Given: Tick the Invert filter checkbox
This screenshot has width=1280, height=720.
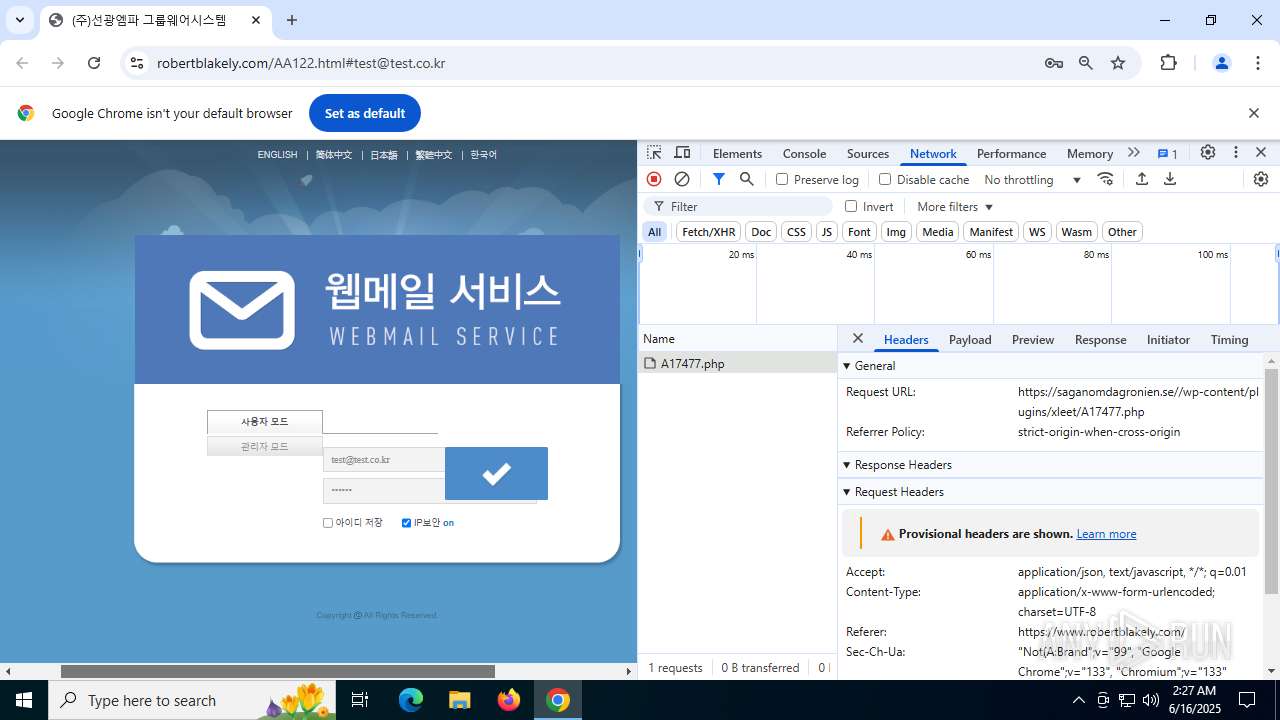Looking at the screenshot, I should click(x=851, y=206).
